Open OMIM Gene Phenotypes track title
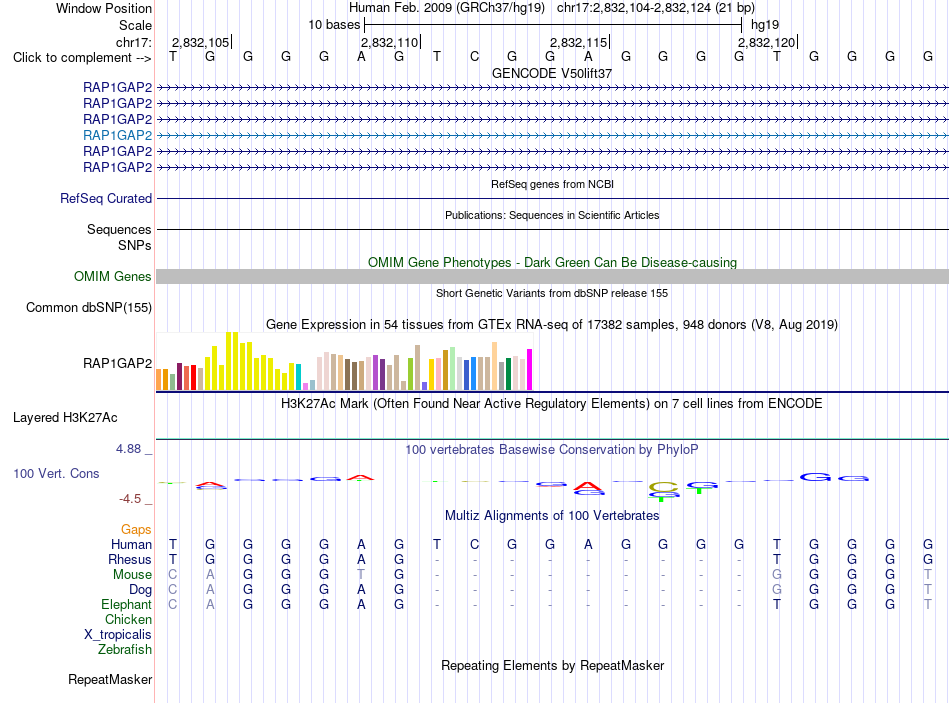 coord(552,262)
